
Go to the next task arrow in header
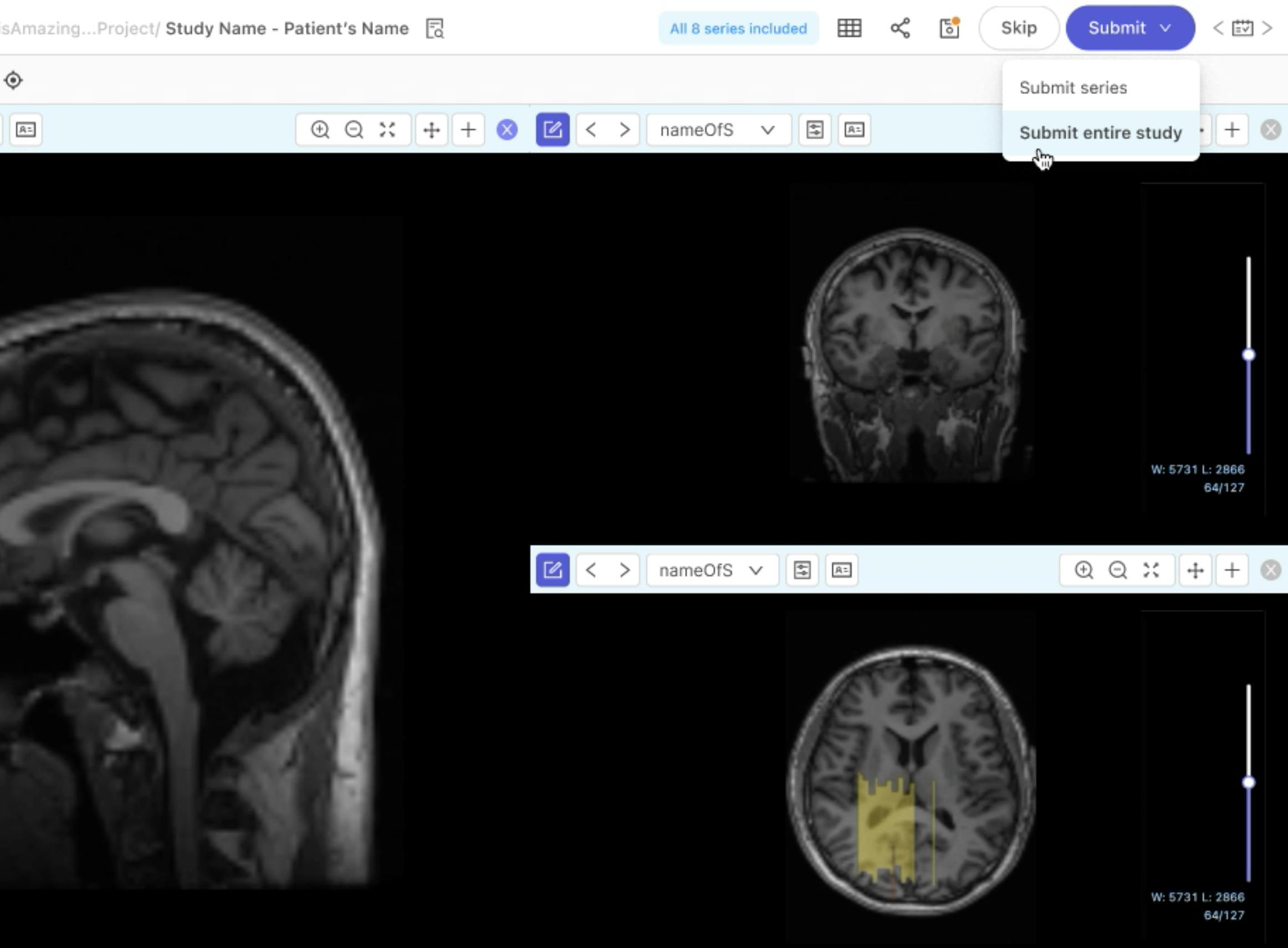(x=1267, y=28)
